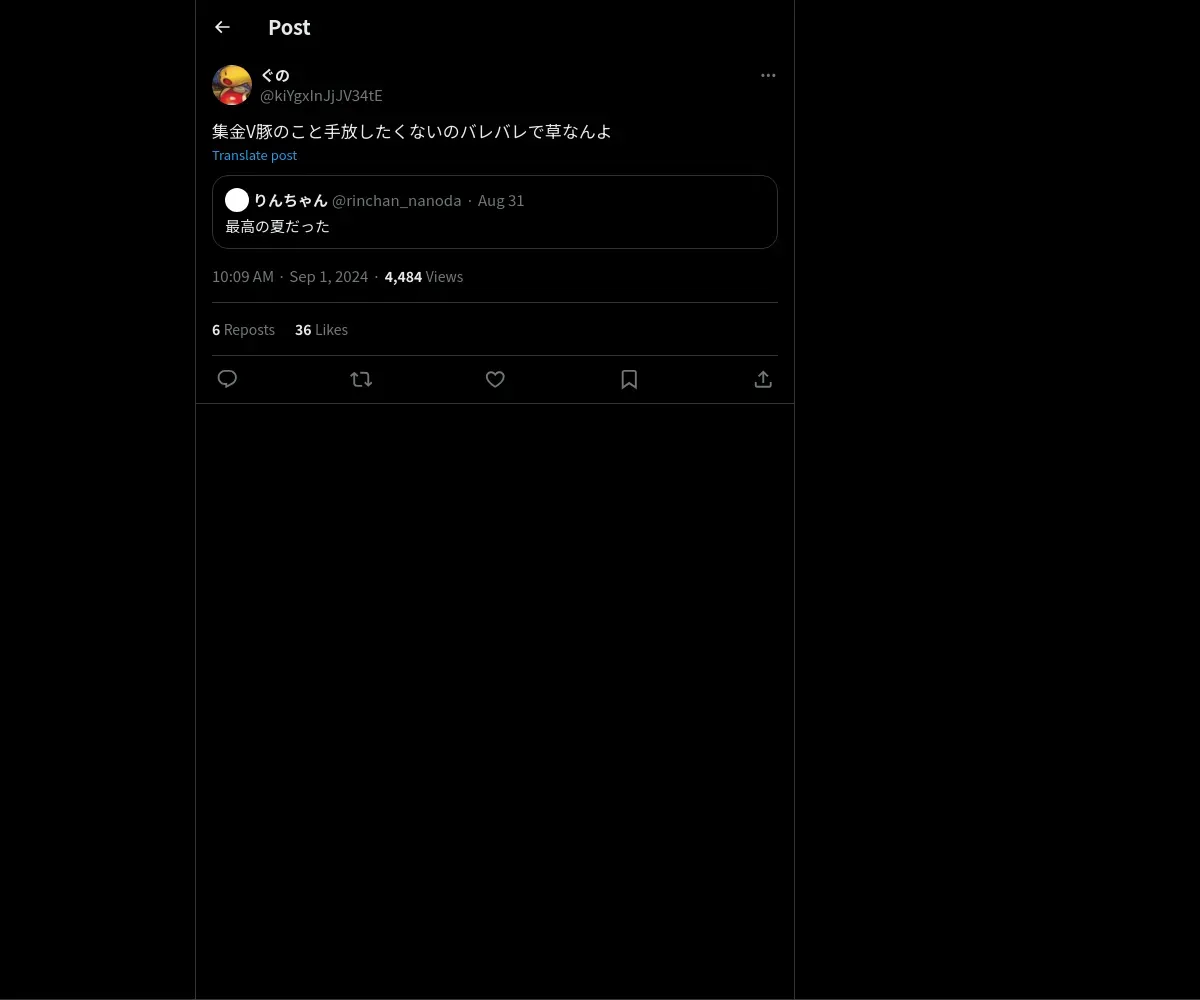This screenshot has width=1200, height=1000.
Task: Click the 4,484 Views count
Action: pyautogui.click(x=424, y=276)
